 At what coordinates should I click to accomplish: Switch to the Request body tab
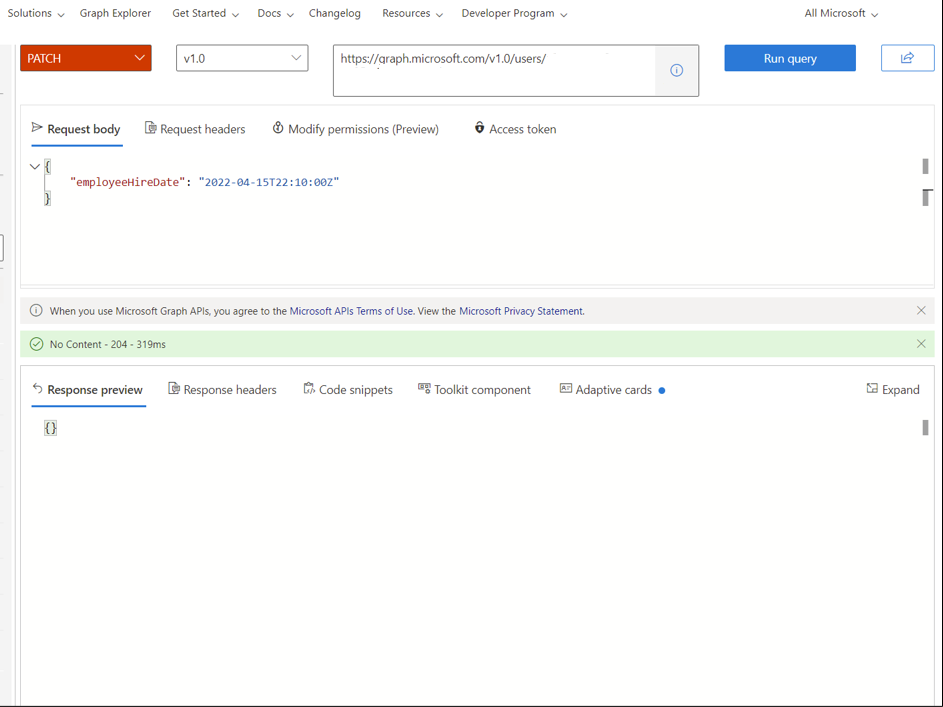pos(76,129)
